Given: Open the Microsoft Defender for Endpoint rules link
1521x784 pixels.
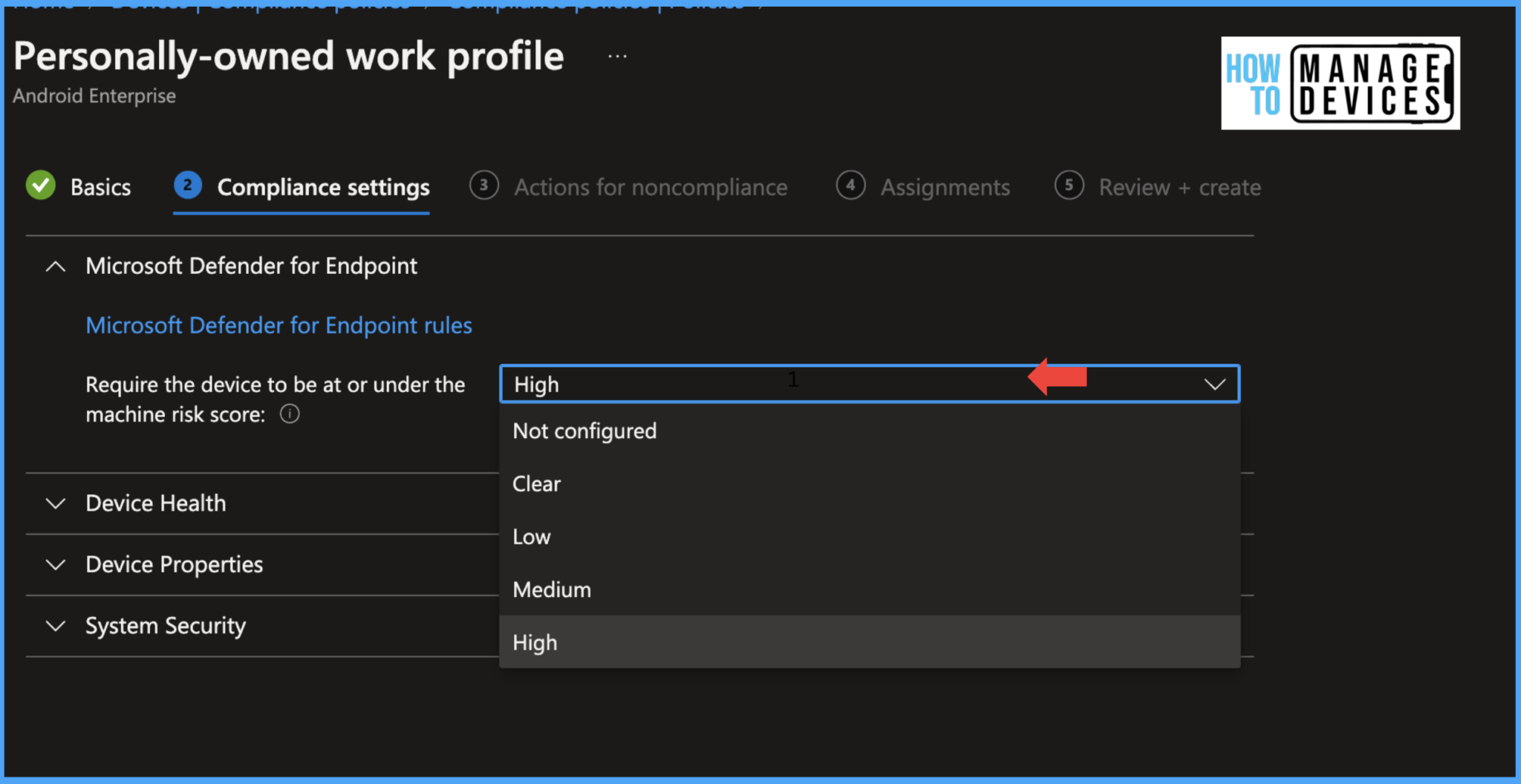Looking at the screenshot, I should click(279, 325).
